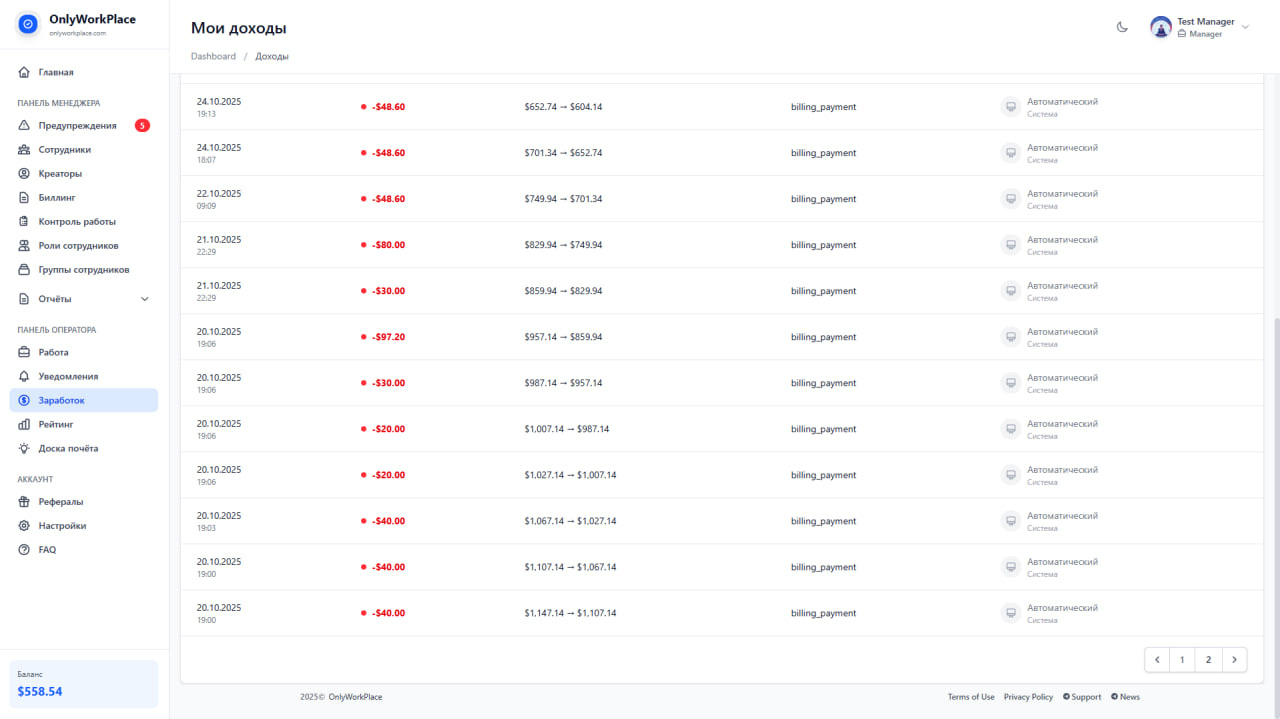Open the Настройки settings page
The width and height of the screenshot is (1280, 719).
coord(62,525)
